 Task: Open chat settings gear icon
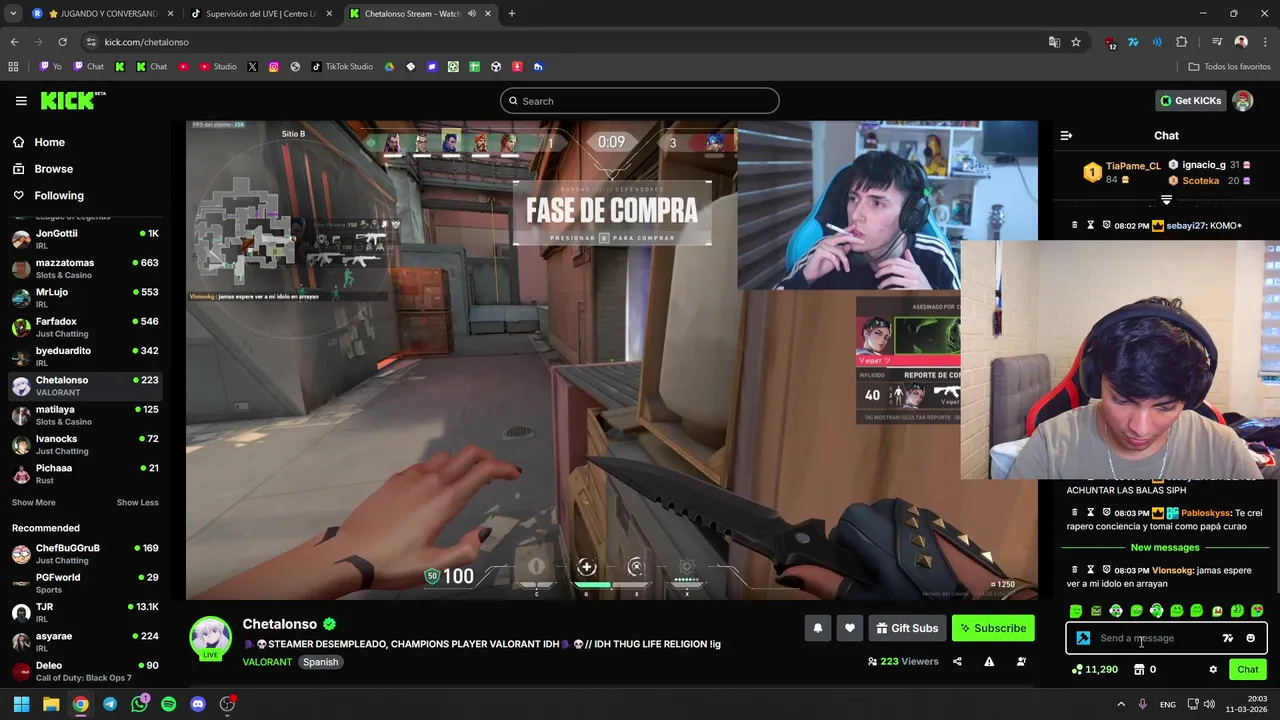tap(1213, 669)
